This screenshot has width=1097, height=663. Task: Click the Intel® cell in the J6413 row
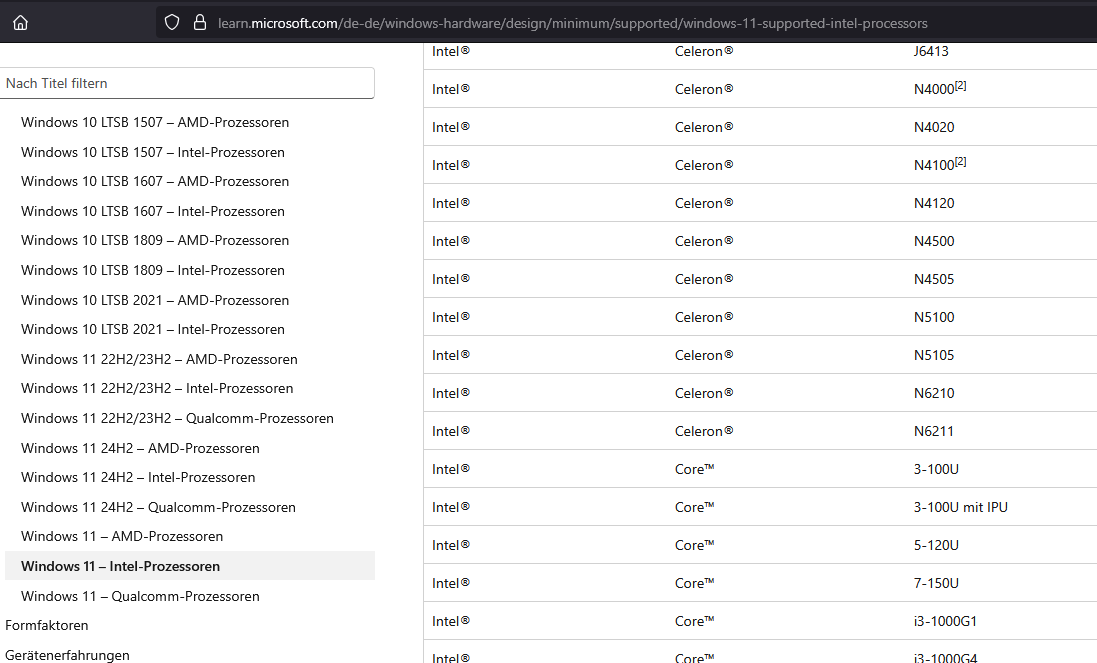click(x=451, y=51)
